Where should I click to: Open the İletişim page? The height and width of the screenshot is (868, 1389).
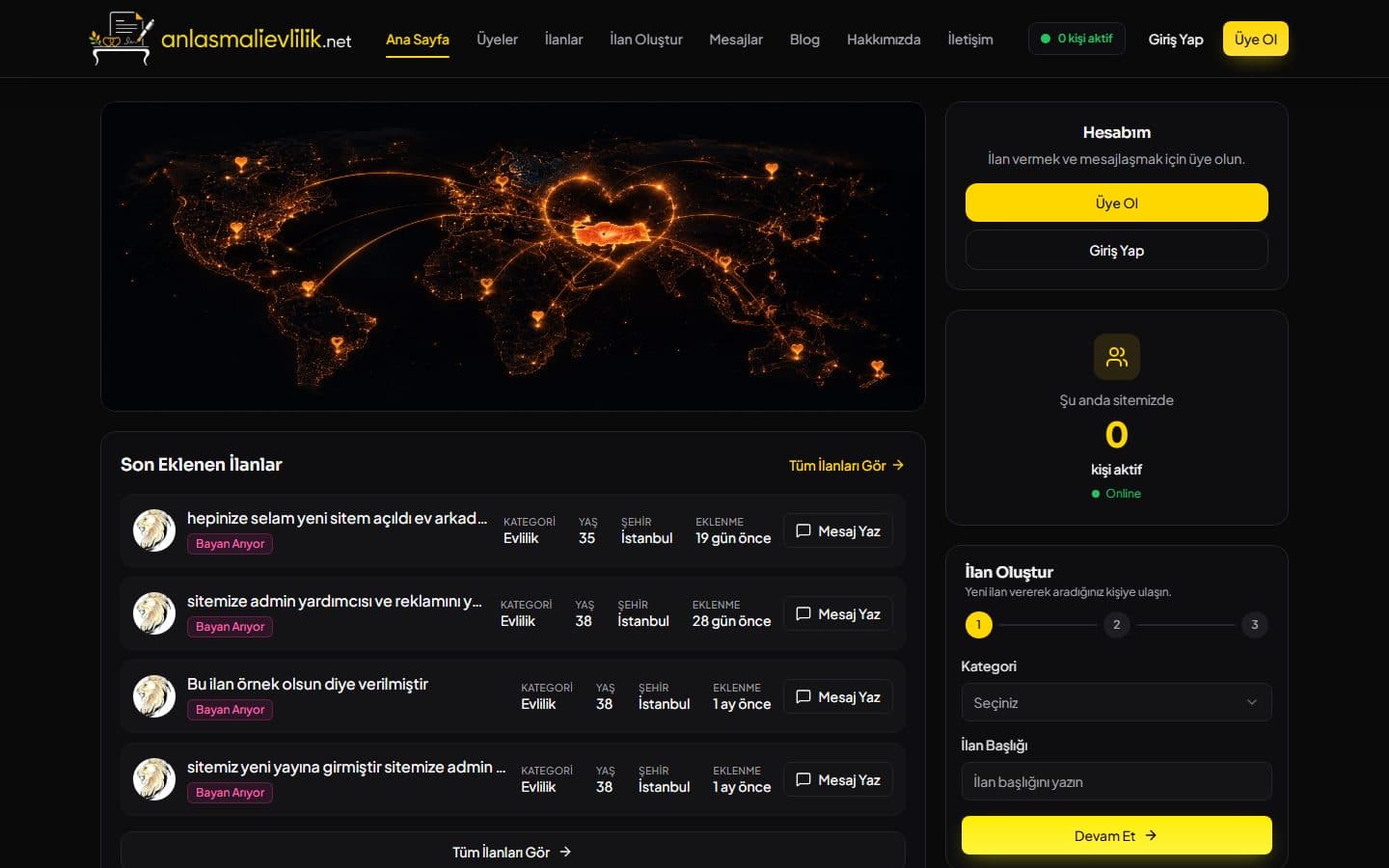(970, 40)
